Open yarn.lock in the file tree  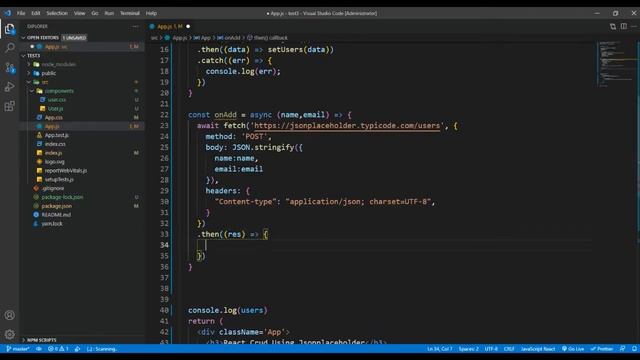click(x=52, y=224)
